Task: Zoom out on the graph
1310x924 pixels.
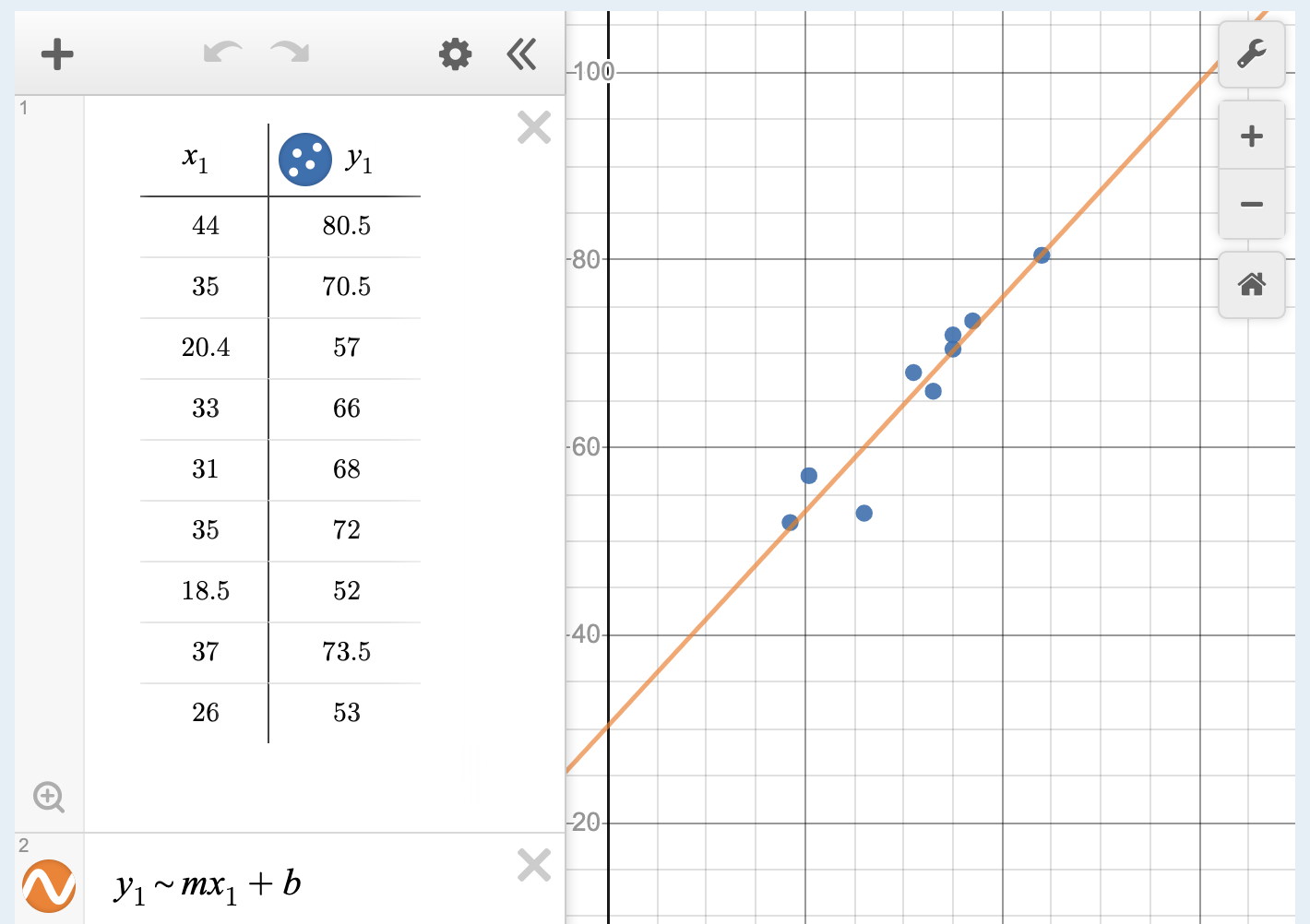Action: coord(1252,204)
